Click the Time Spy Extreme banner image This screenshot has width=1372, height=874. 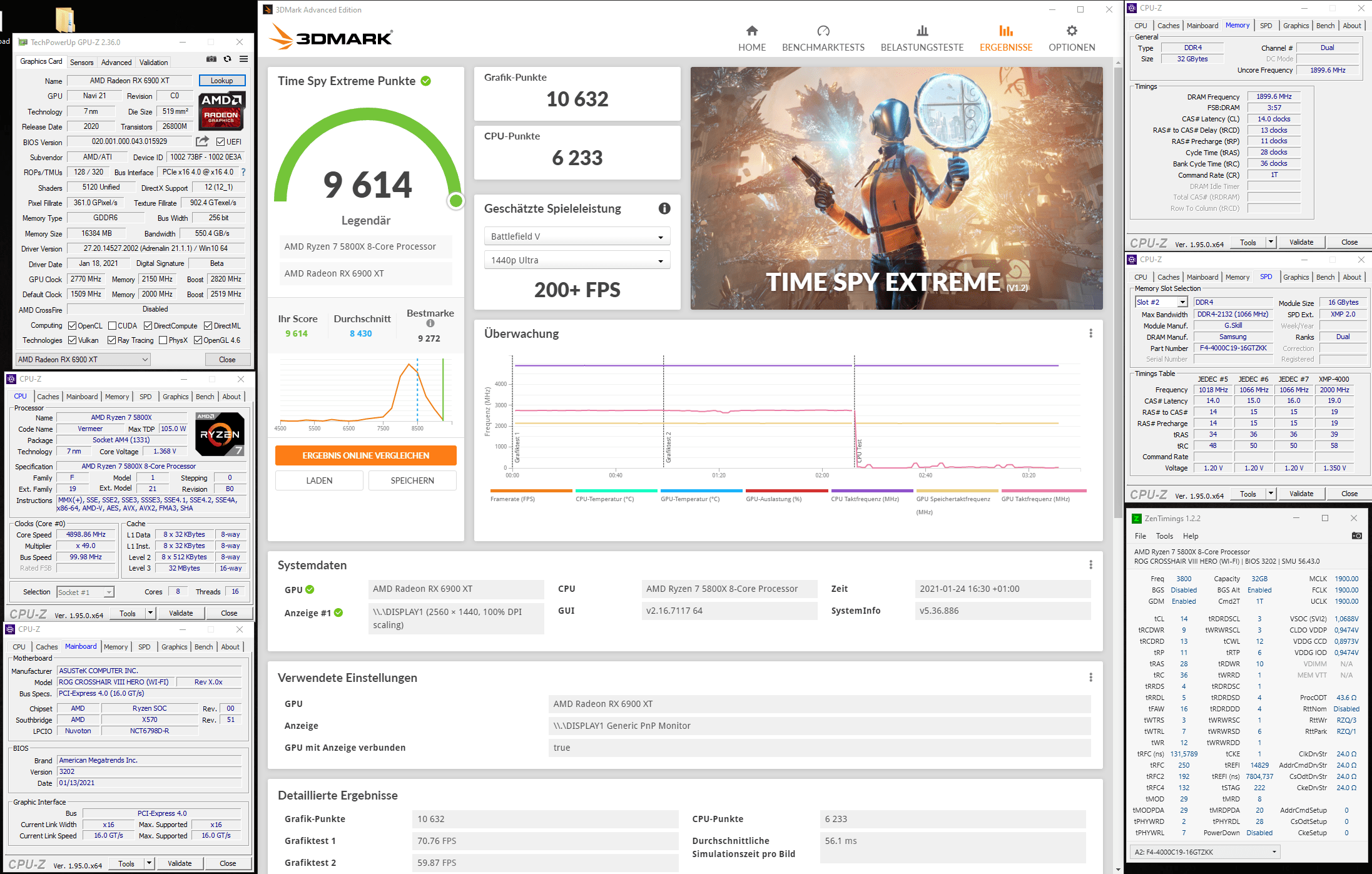point(897,188)
